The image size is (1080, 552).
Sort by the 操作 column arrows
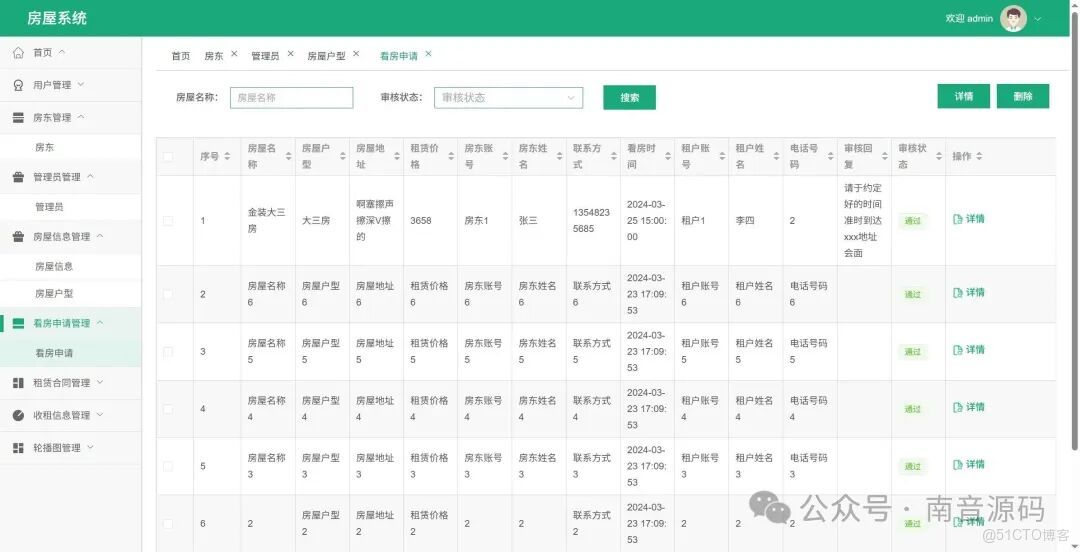979,156
